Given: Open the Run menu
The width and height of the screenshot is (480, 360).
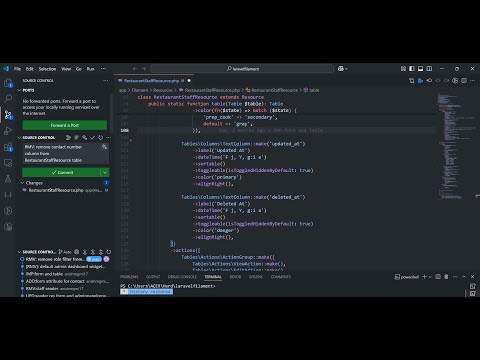Looking at the screenshot, I should coord(90,69).
